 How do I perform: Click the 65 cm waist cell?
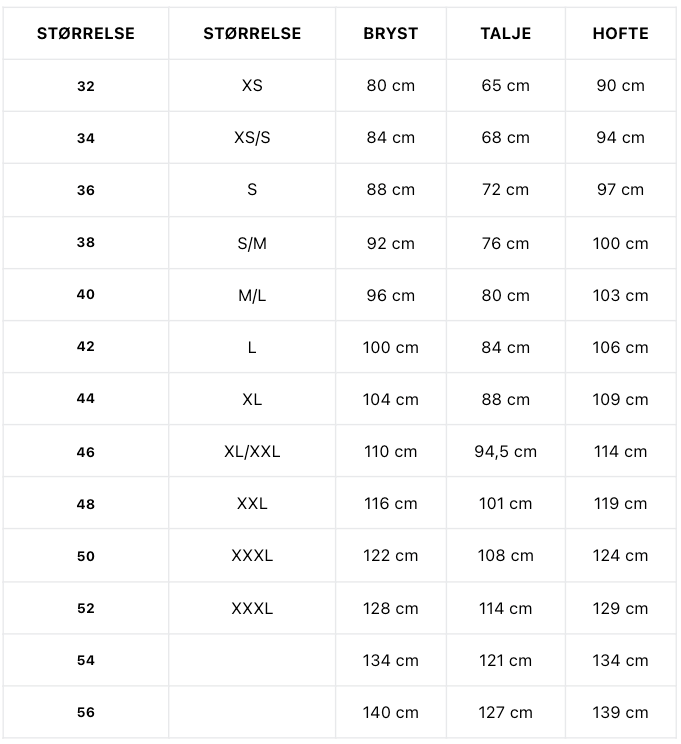pyautogui.click(x=505, y=86)
